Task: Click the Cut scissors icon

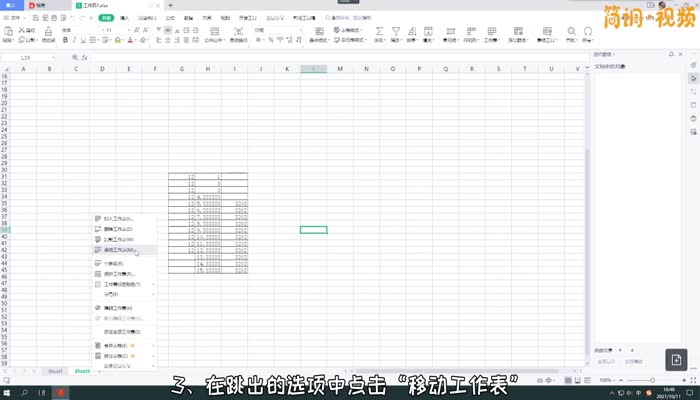Action: pyautogui.click(x=21, y=30)
